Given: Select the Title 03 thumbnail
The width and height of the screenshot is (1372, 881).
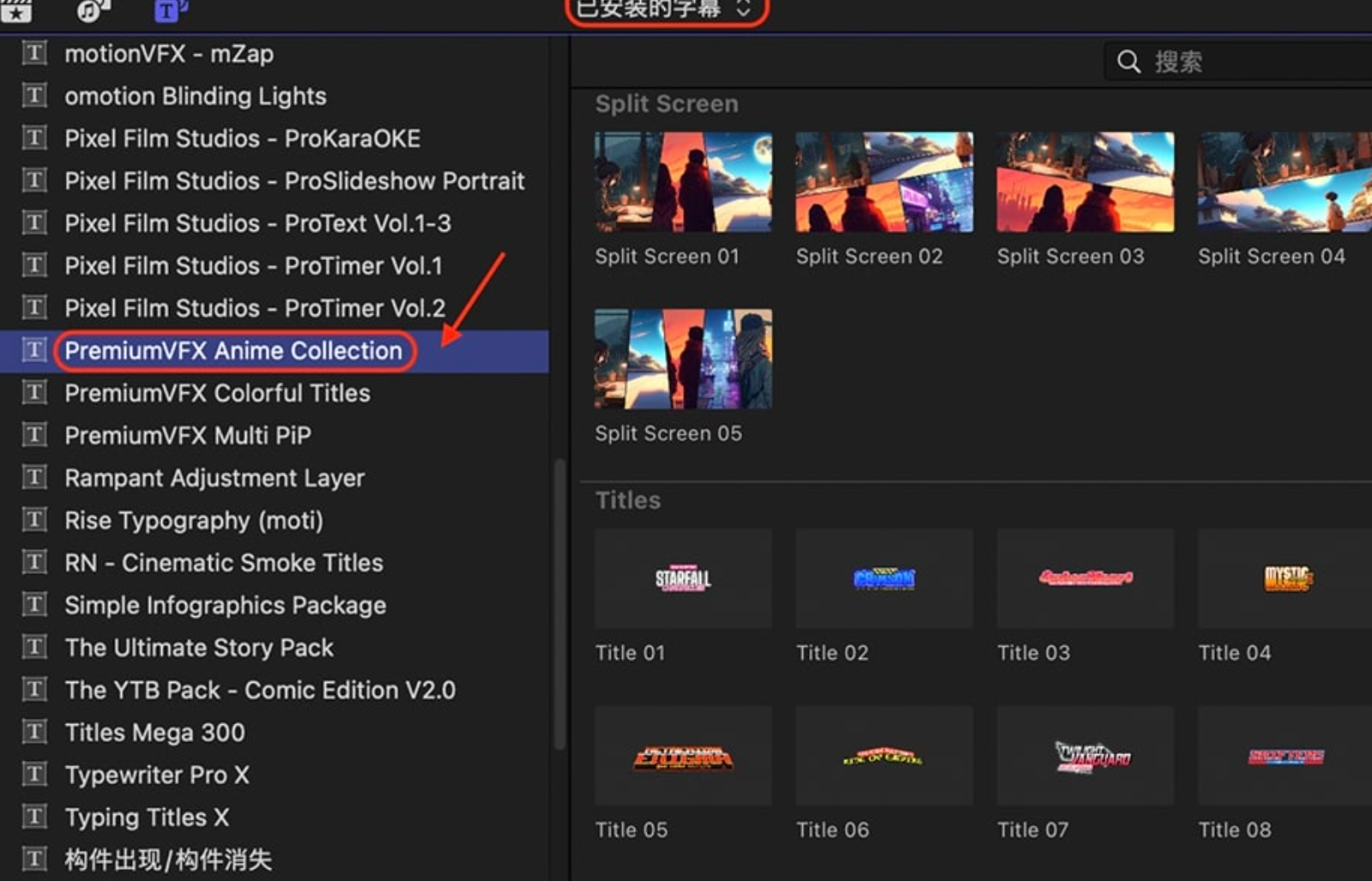Looking at the screenshot, I should coord(1085,579).
